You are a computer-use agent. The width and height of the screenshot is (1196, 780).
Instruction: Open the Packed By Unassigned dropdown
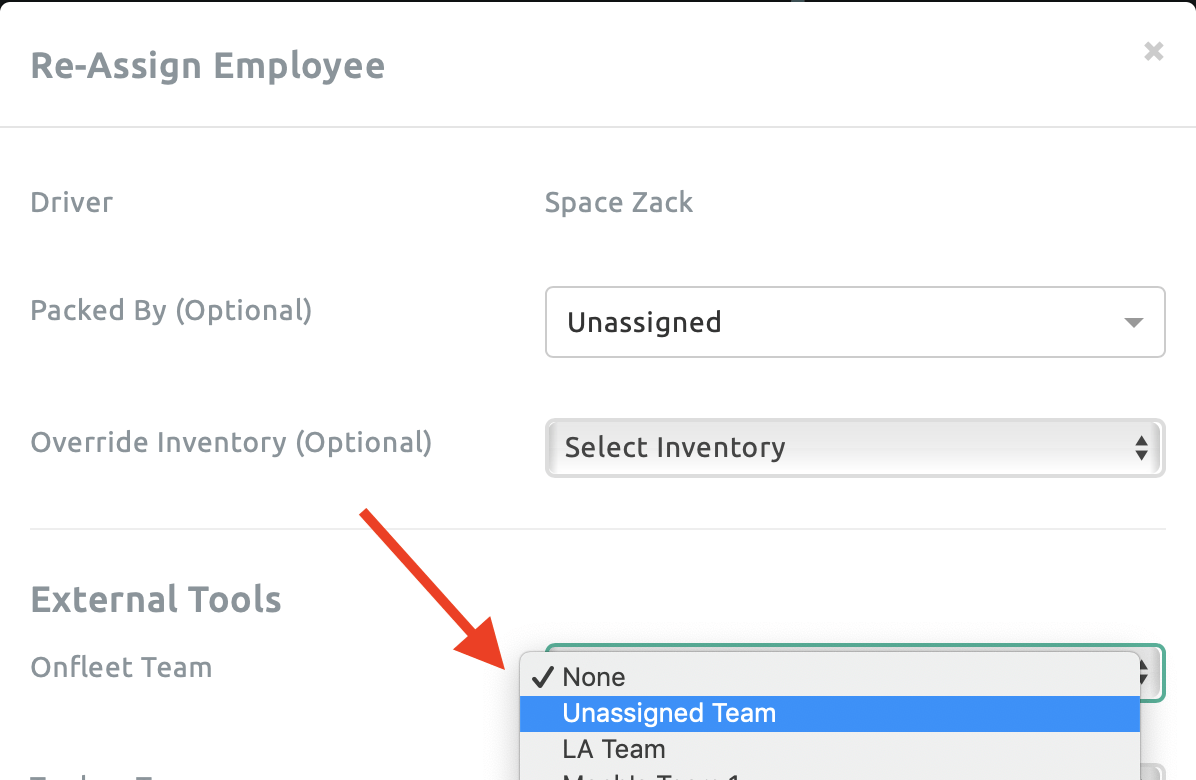point(854,323)
